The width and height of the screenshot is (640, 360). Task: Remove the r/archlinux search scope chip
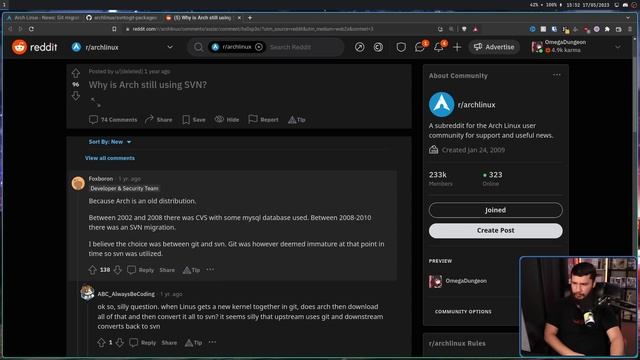click(x=259, y=47)
